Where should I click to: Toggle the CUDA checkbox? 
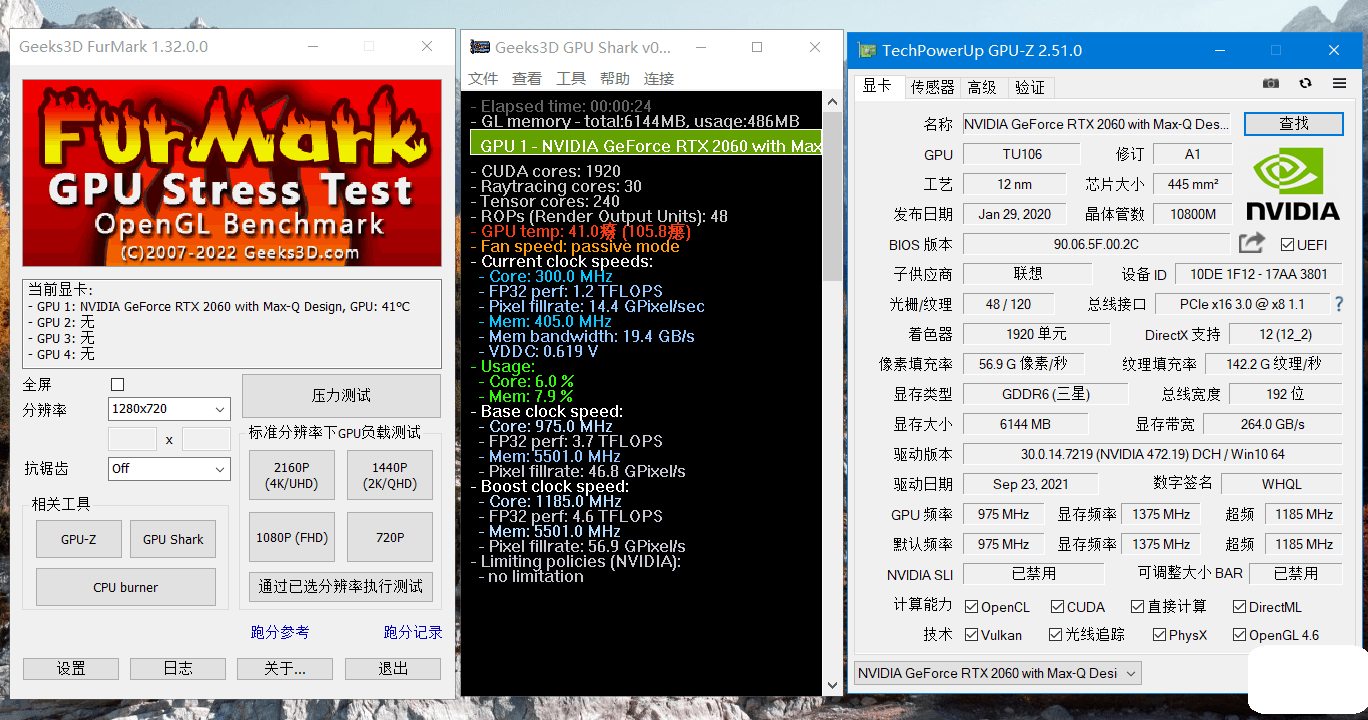click(1057, 607)
